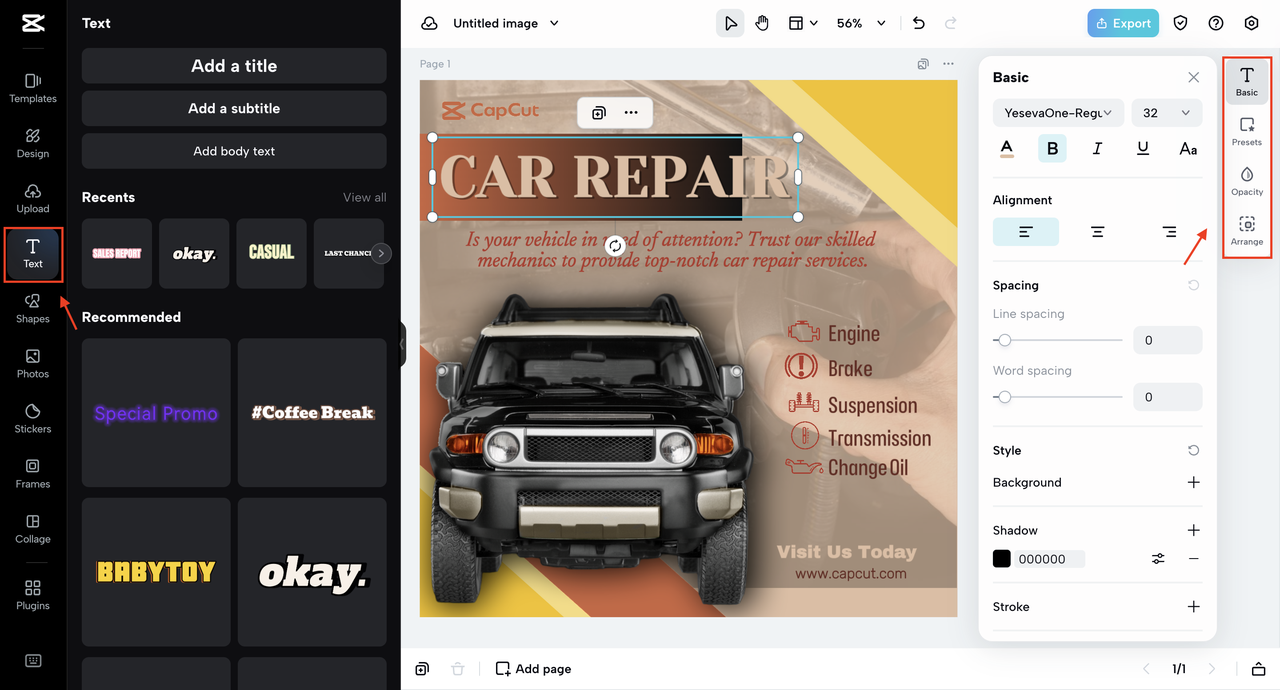Open the Collage sidebar panel
Screen dimensions: 1280x690
click(33, 527)
